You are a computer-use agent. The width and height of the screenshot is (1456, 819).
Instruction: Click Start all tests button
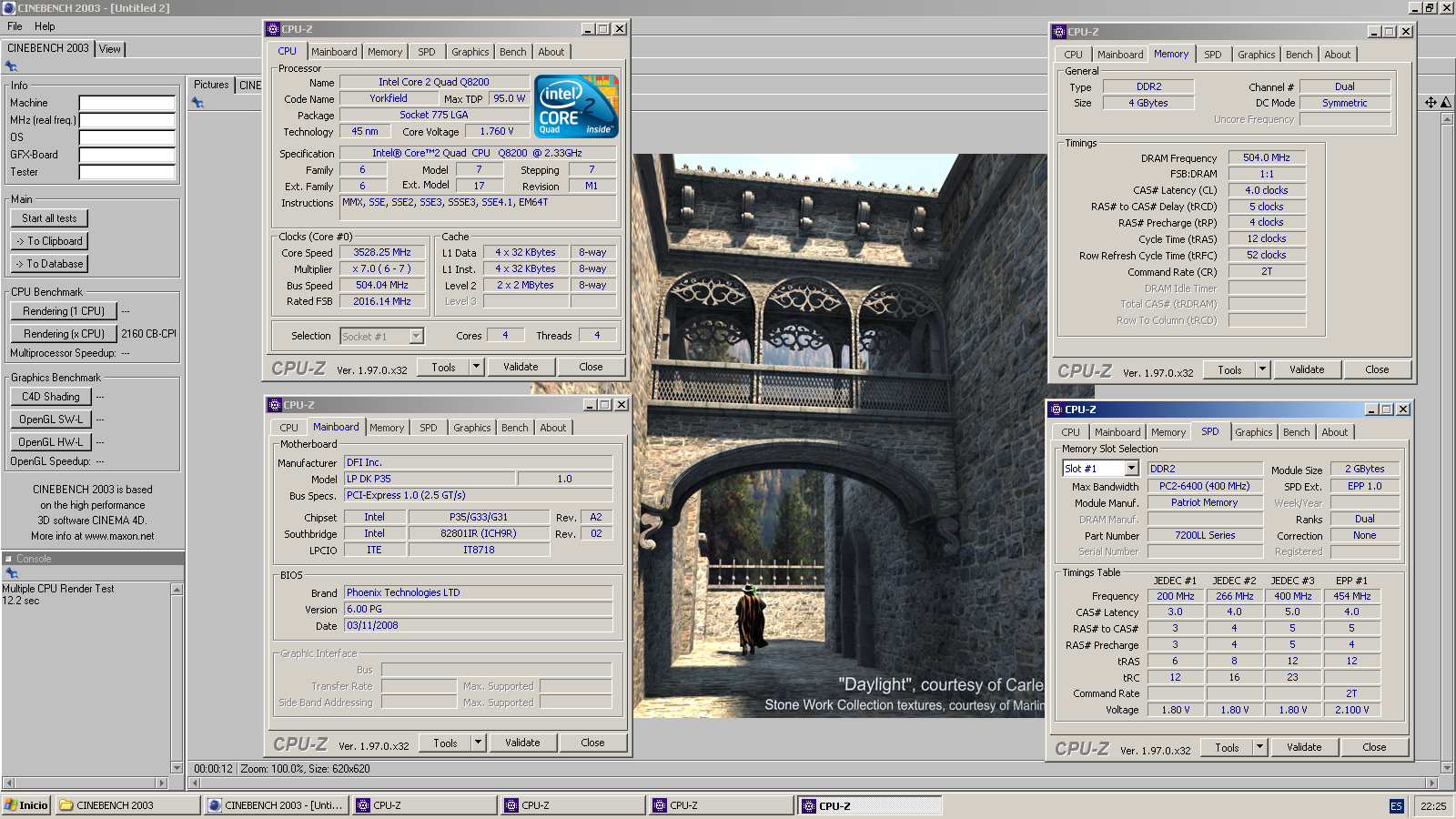(x=50, y=218)
